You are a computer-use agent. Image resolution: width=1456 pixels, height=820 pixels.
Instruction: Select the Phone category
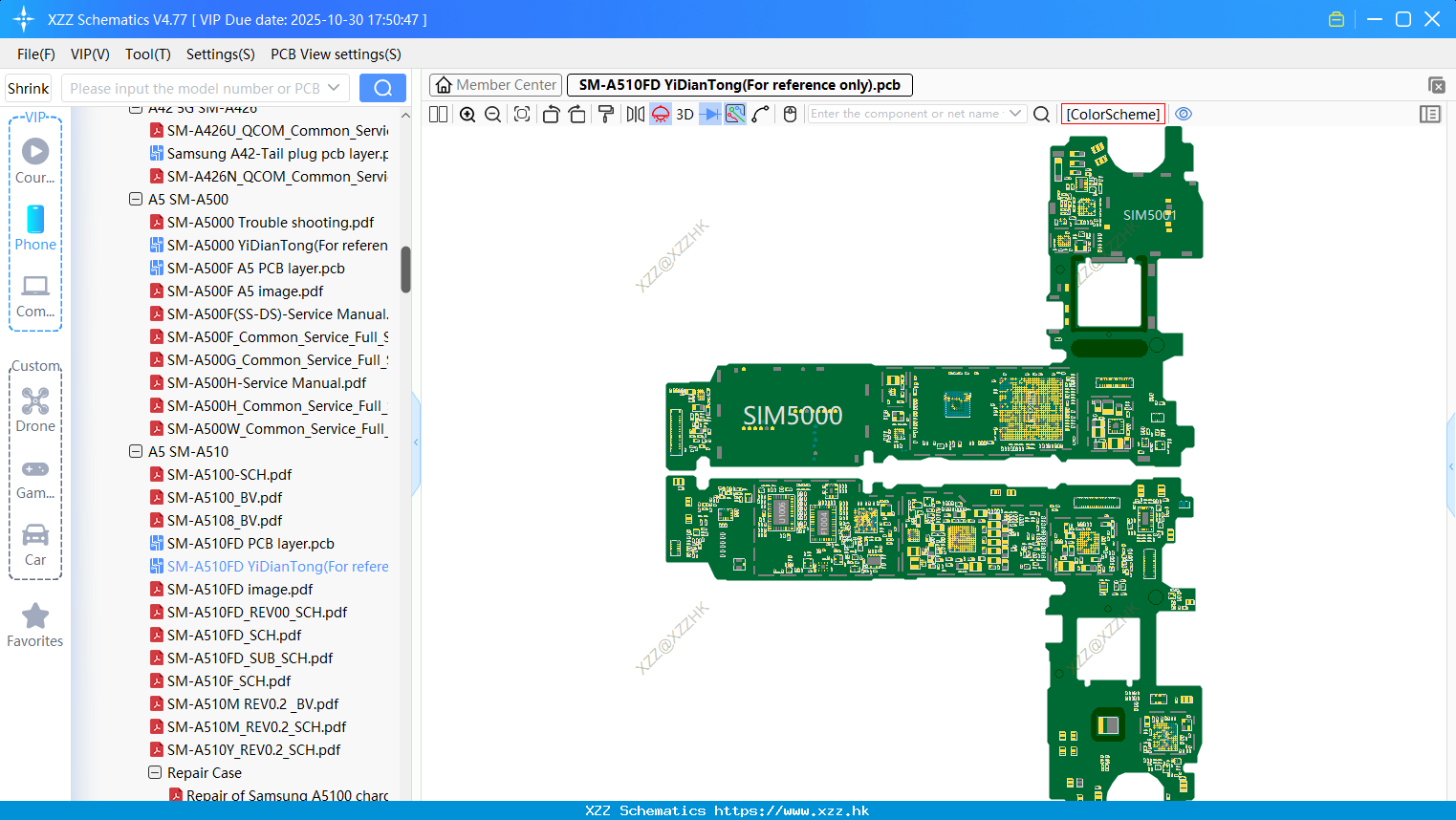(35, 227)
